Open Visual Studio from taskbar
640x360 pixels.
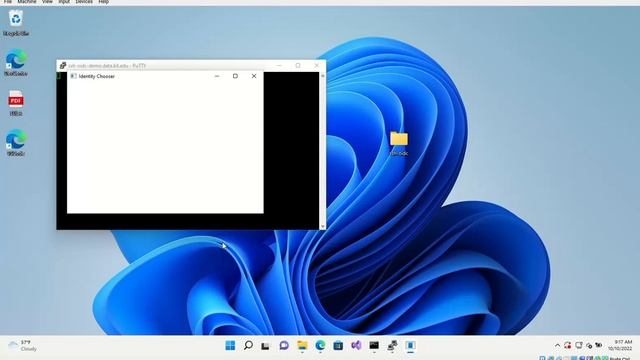click(x=356, y=346)
